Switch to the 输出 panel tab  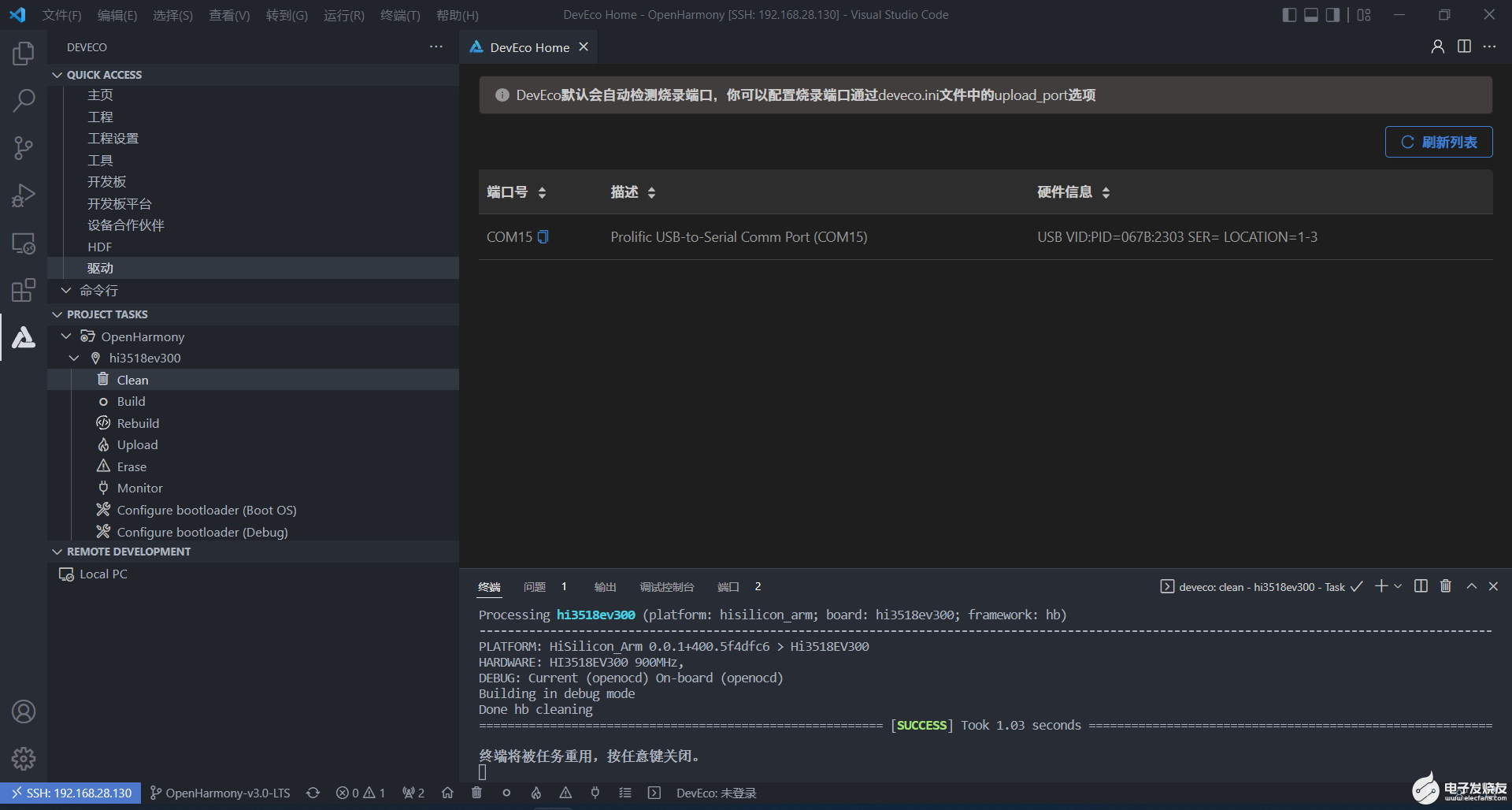tap(605, 587)
